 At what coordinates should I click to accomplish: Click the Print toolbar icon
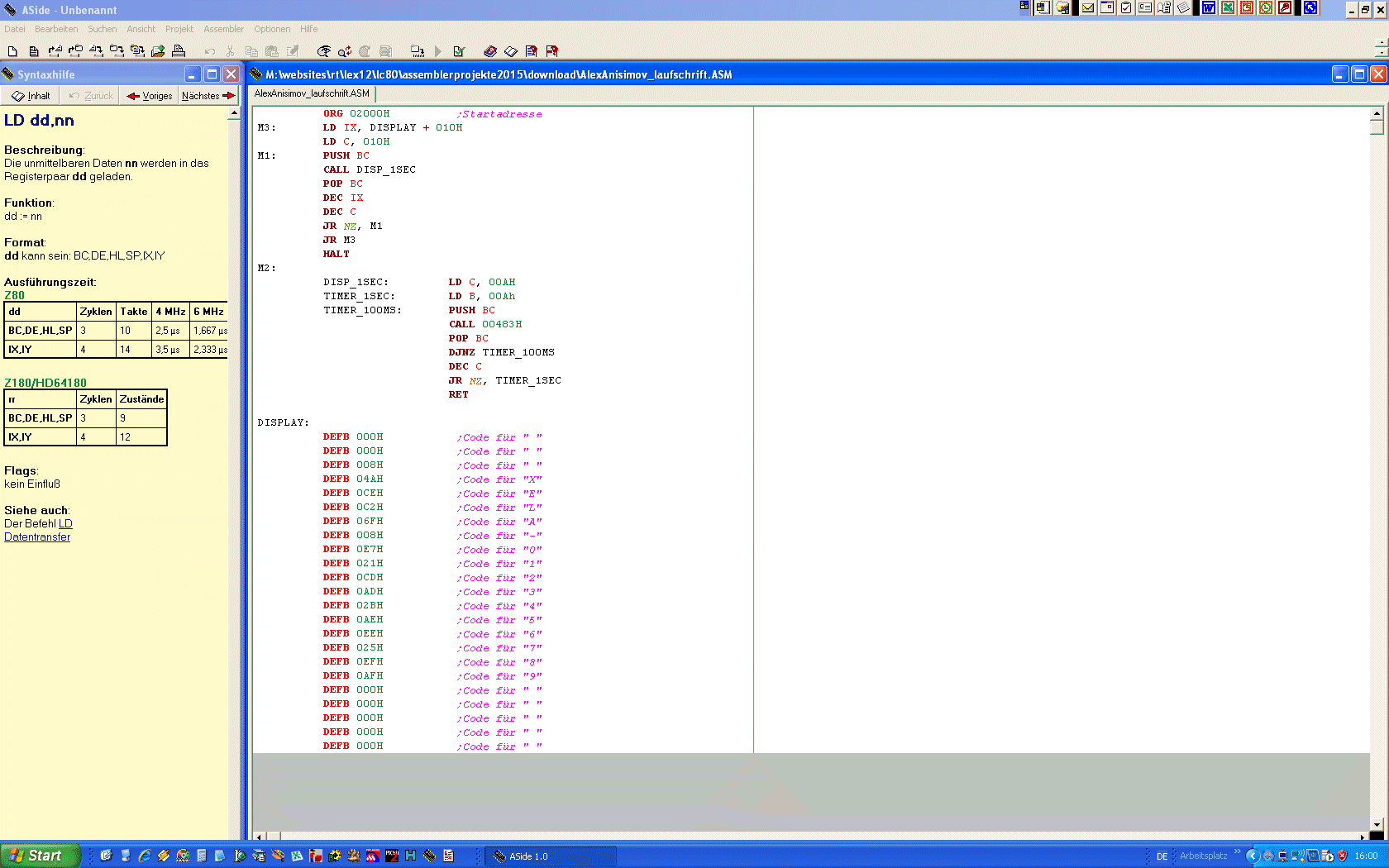pos(179,51)
